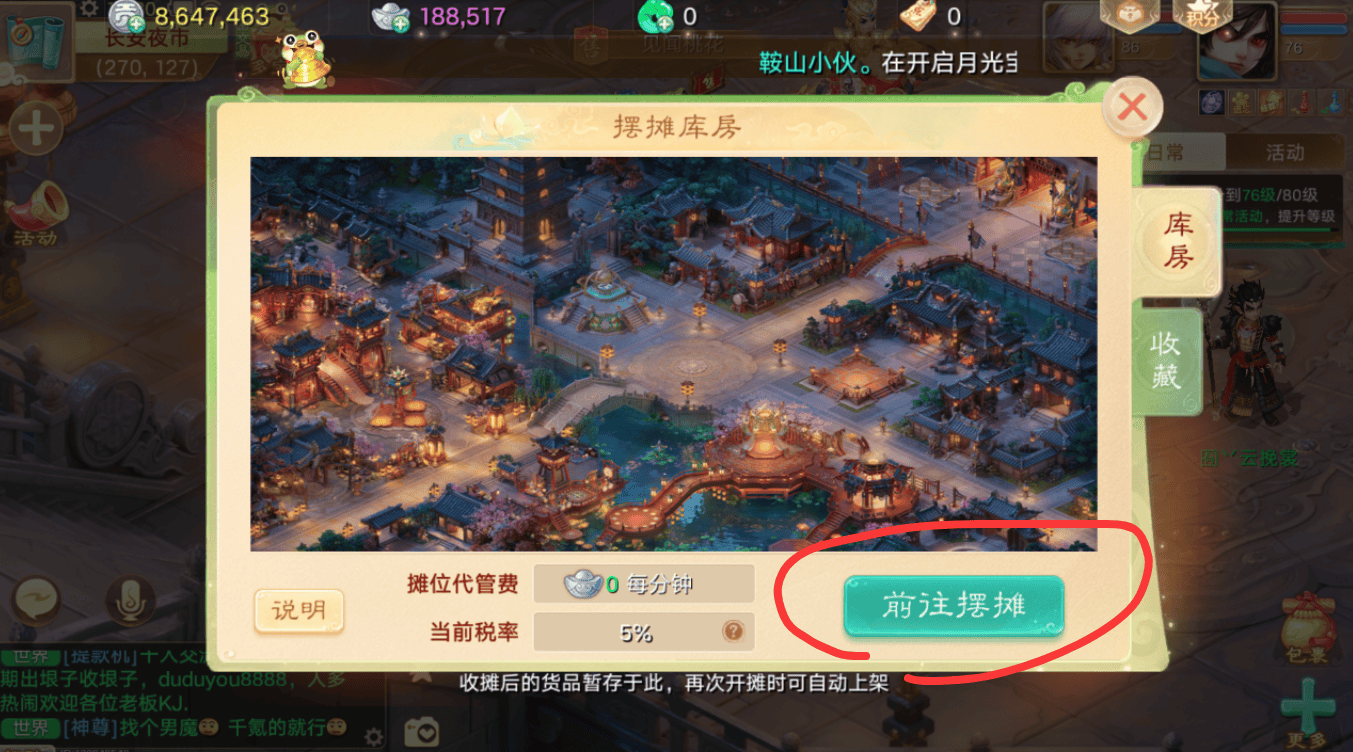Open the 积分 points badge
The image size is (1353, 752).
click(x=1203, y=17)
